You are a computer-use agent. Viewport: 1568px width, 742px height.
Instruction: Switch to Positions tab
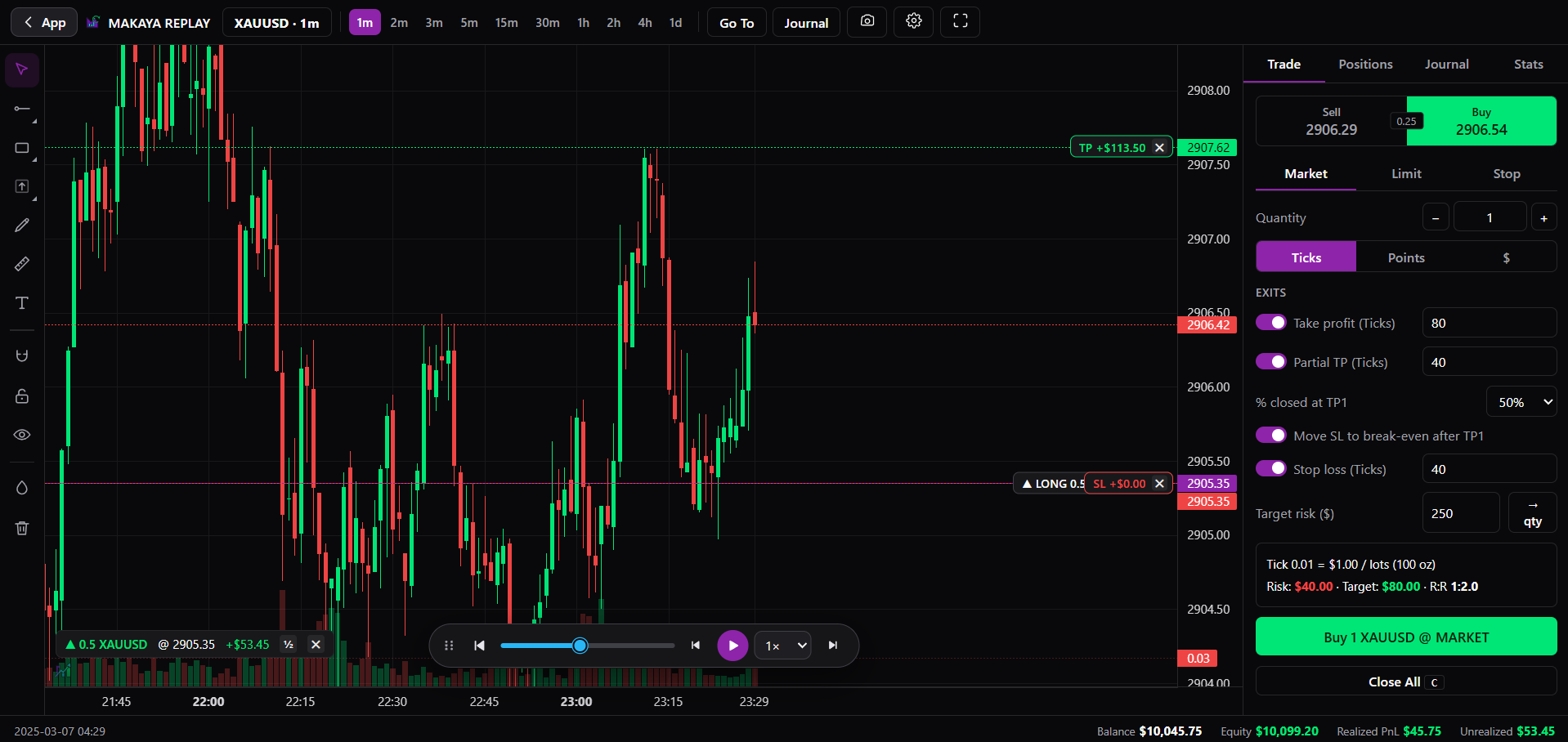pyautogui.click(x=1365, y=64)
